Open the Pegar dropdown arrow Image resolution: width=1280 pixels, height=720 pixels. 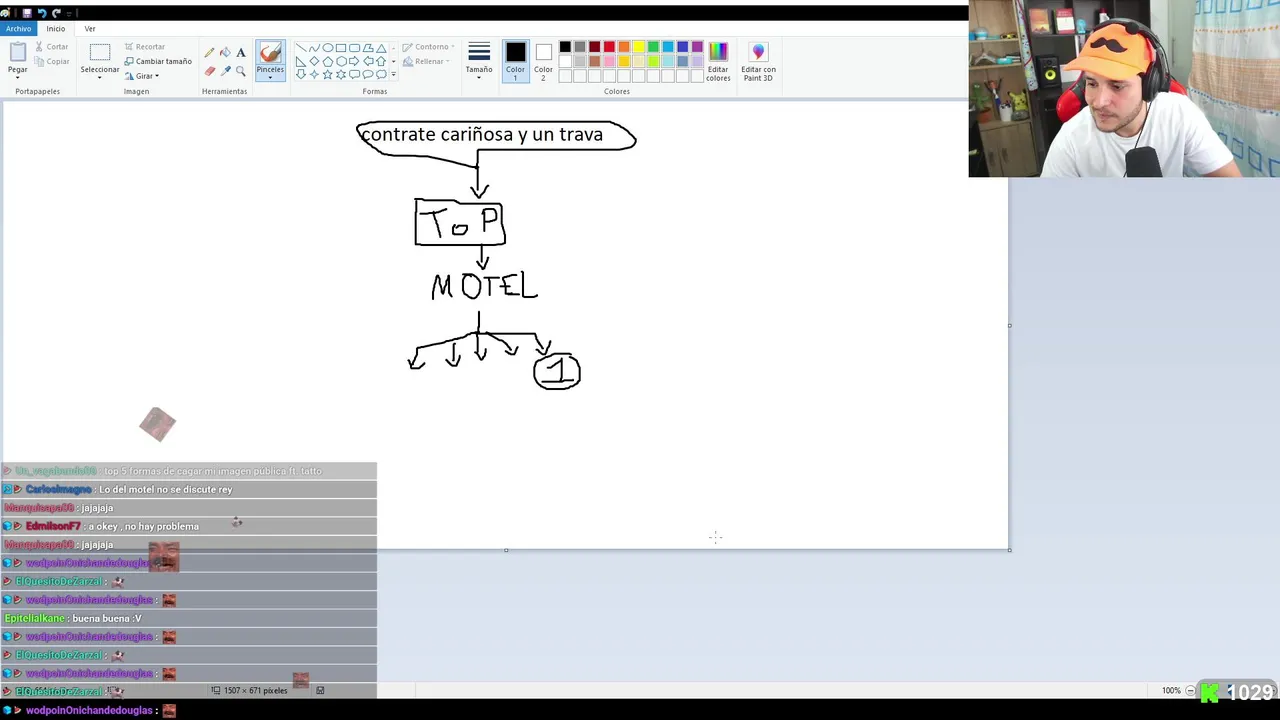pos(18,77)
